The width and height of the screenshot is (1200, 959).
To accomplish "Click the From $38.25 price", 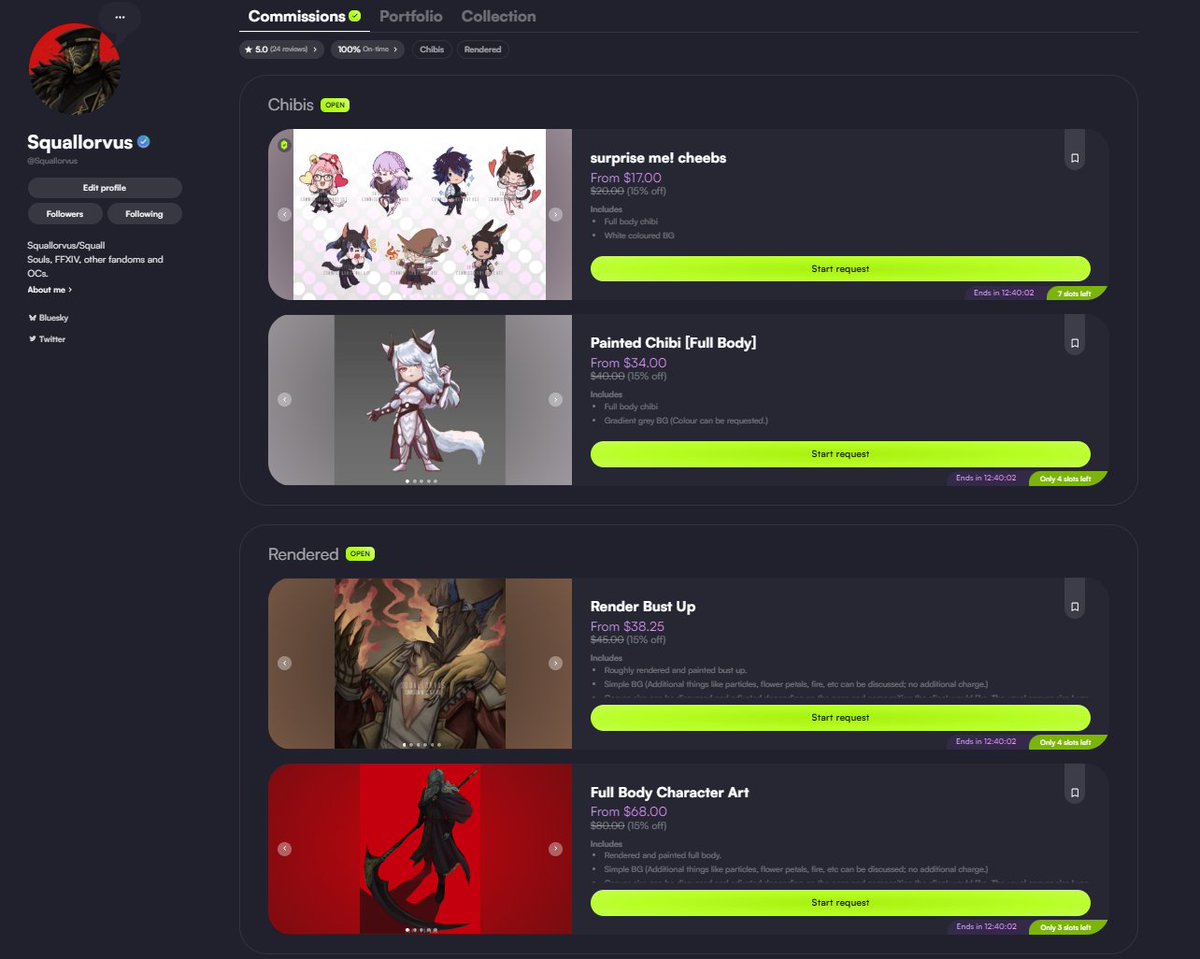I will pos(627,626).
